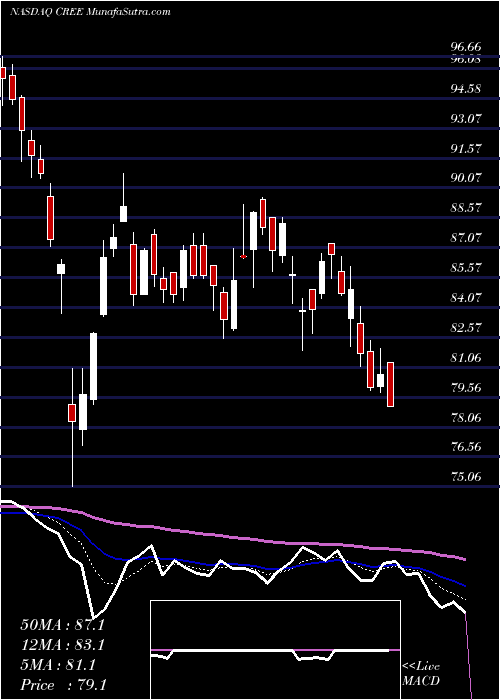Click the 82.57 price axis label
This screenshot has height=700, width=500.
click(x=465, y=328)
